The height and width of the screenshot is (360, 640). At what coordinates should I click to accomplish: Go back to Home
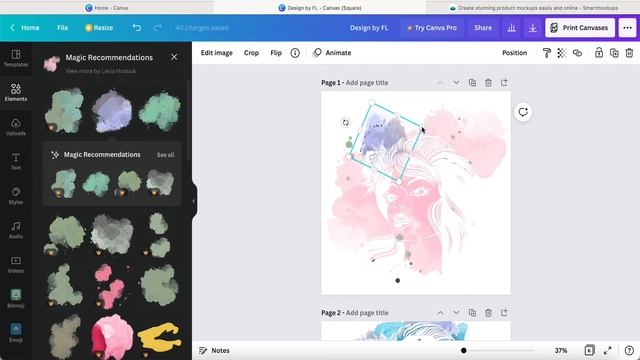[x=25, y=28]
